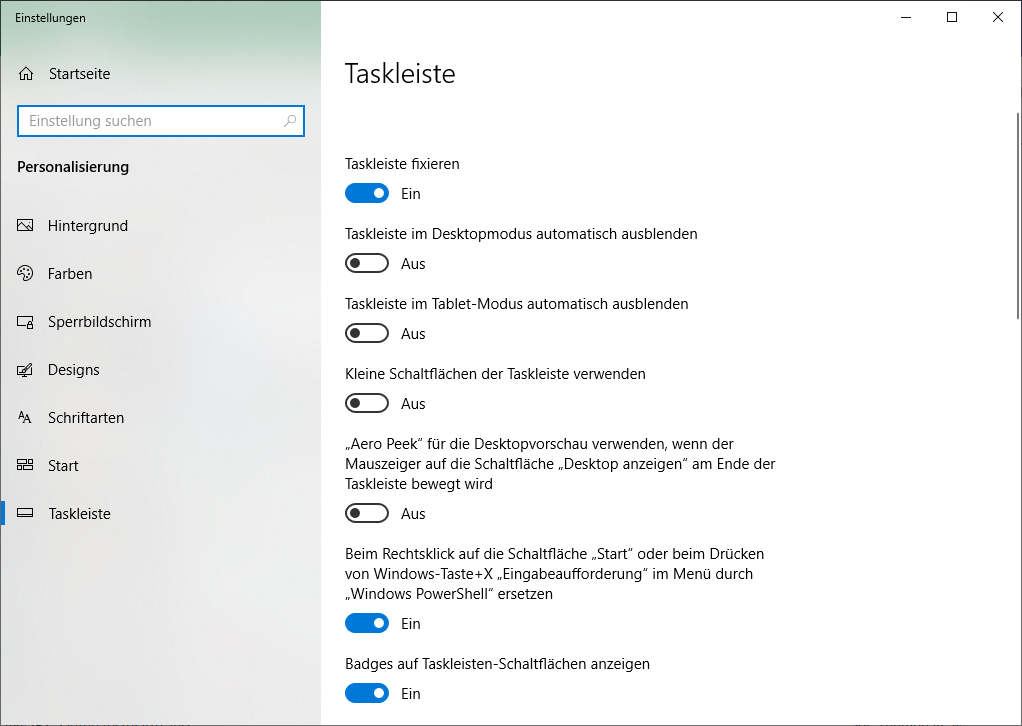This screenshot has width=1022, height=726.
Task: Open Hintergrund settings via its image icon
Action: (25, 225)
